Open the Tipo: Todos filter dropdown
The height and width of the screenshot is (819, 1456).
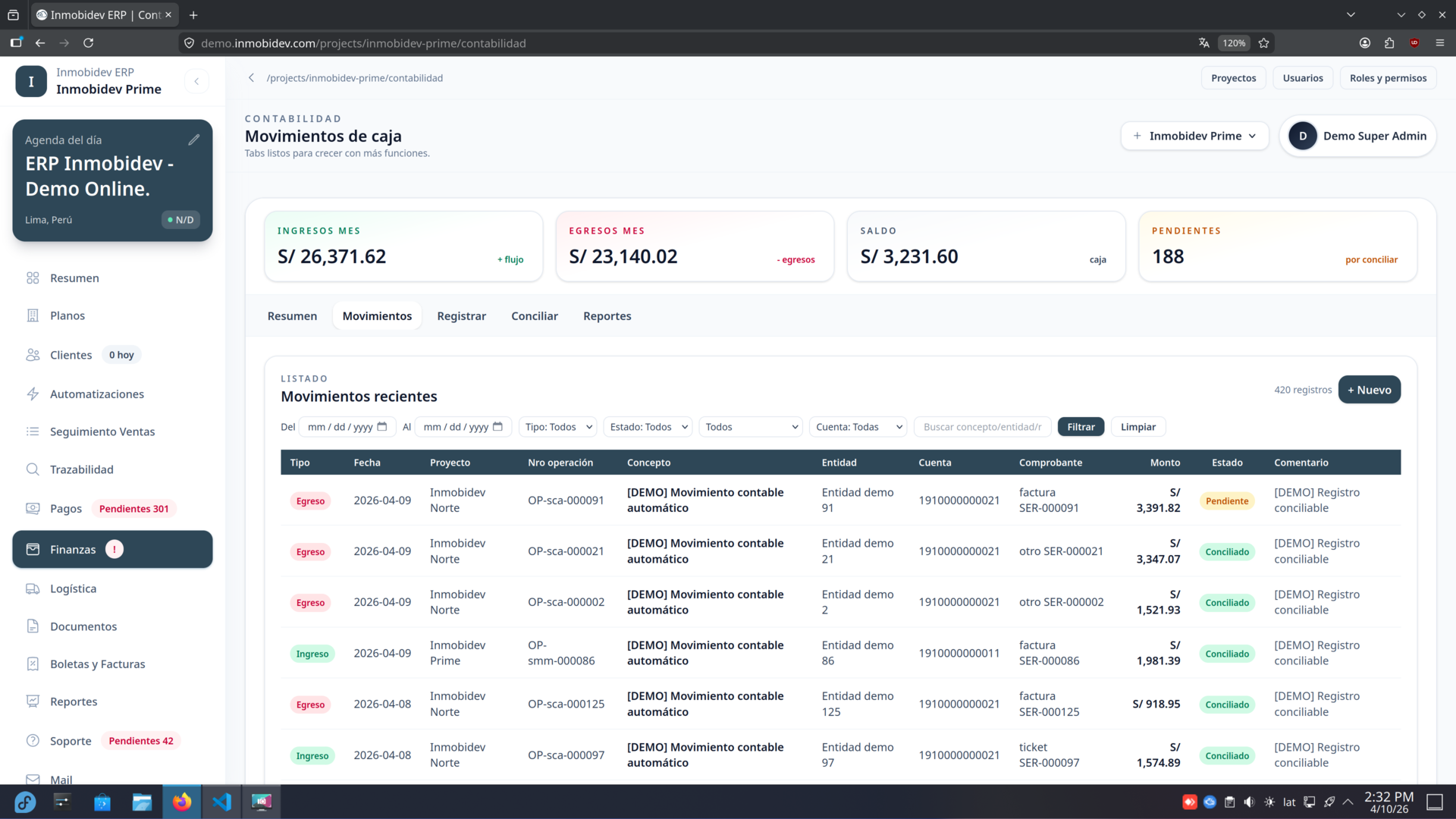click(557, 426)
